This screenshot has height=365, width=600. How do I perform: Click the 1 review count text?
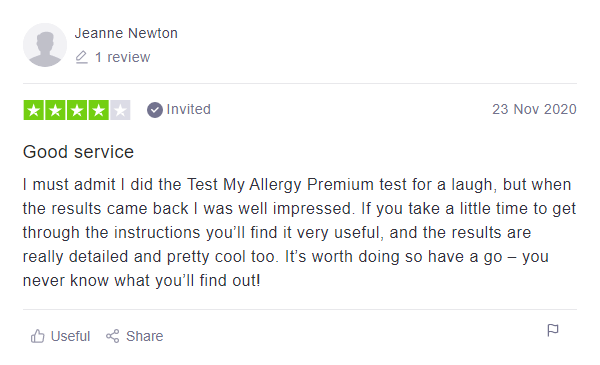point(122,57)
